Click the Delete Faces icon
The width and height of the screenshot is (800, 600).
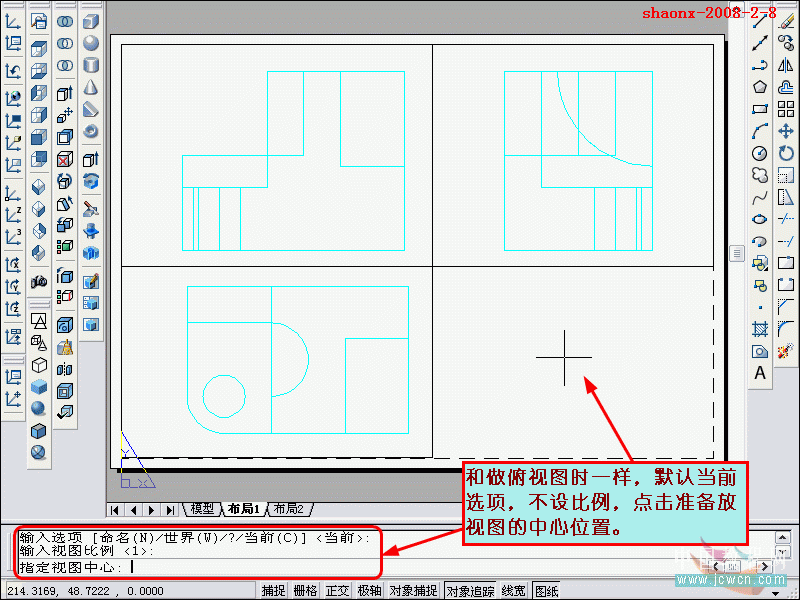coord(65,160)
